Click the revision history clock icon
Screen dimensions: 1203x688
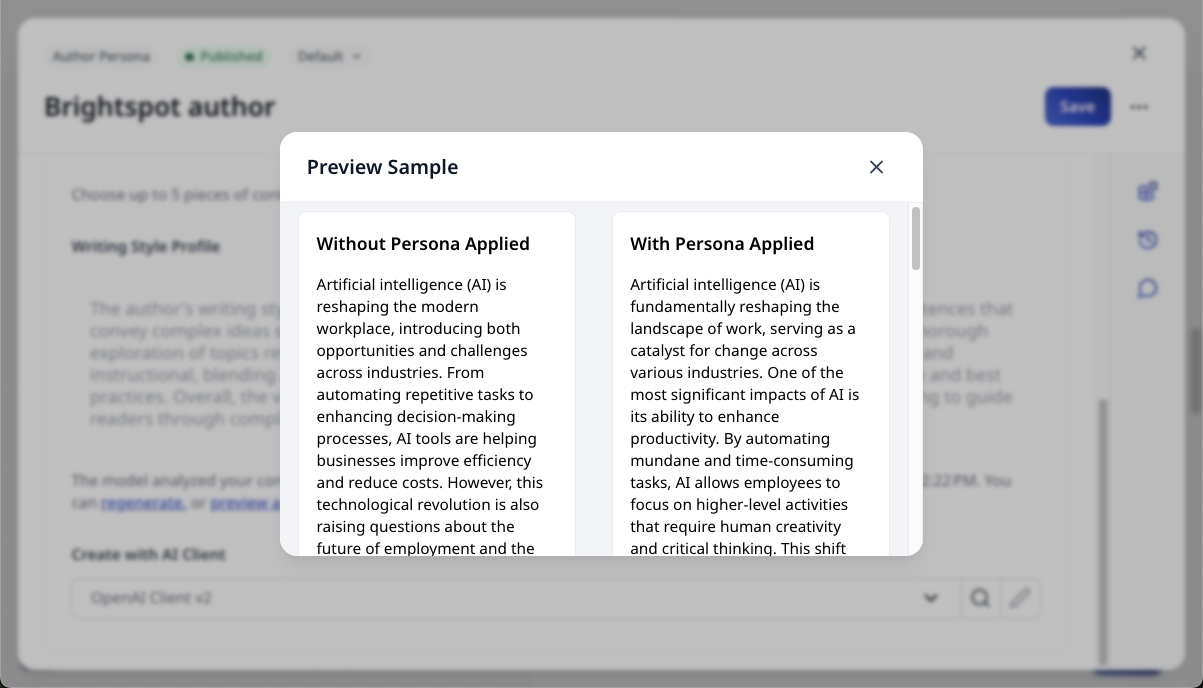pos(1147,240)
